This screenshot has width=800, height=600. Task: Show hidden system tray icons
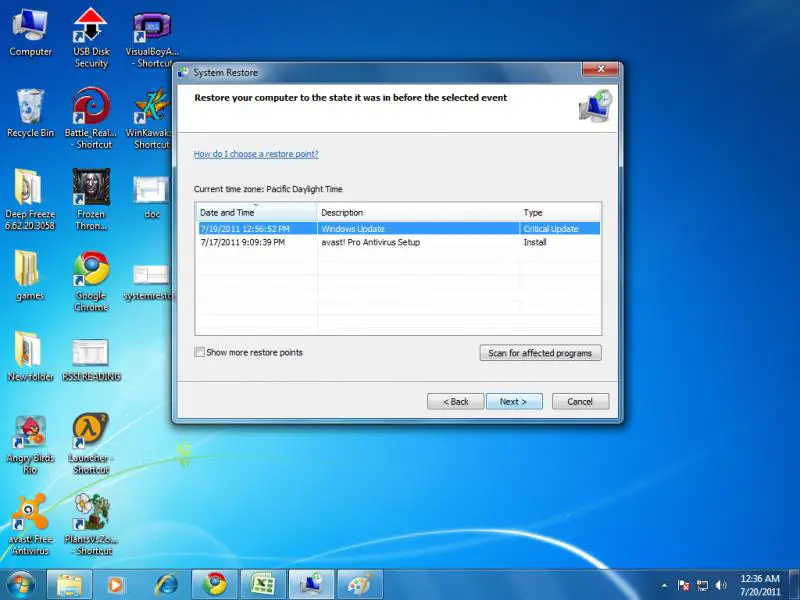pos(664,585)
